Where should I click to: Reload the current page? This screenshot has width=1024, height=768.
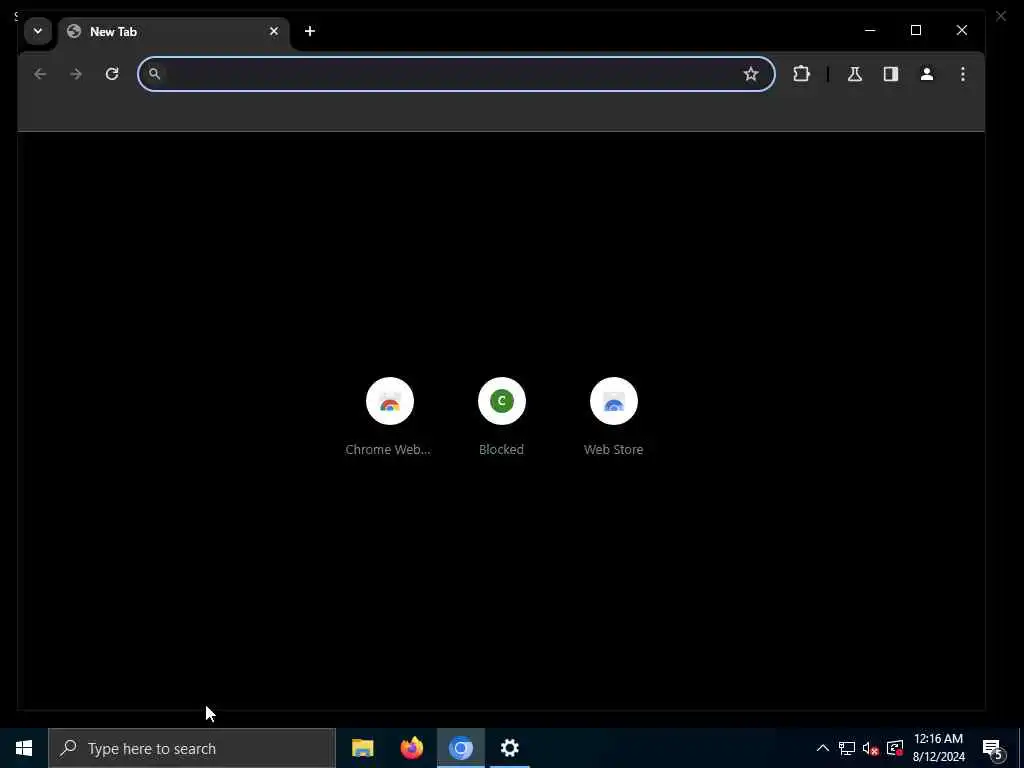[112, 74]
